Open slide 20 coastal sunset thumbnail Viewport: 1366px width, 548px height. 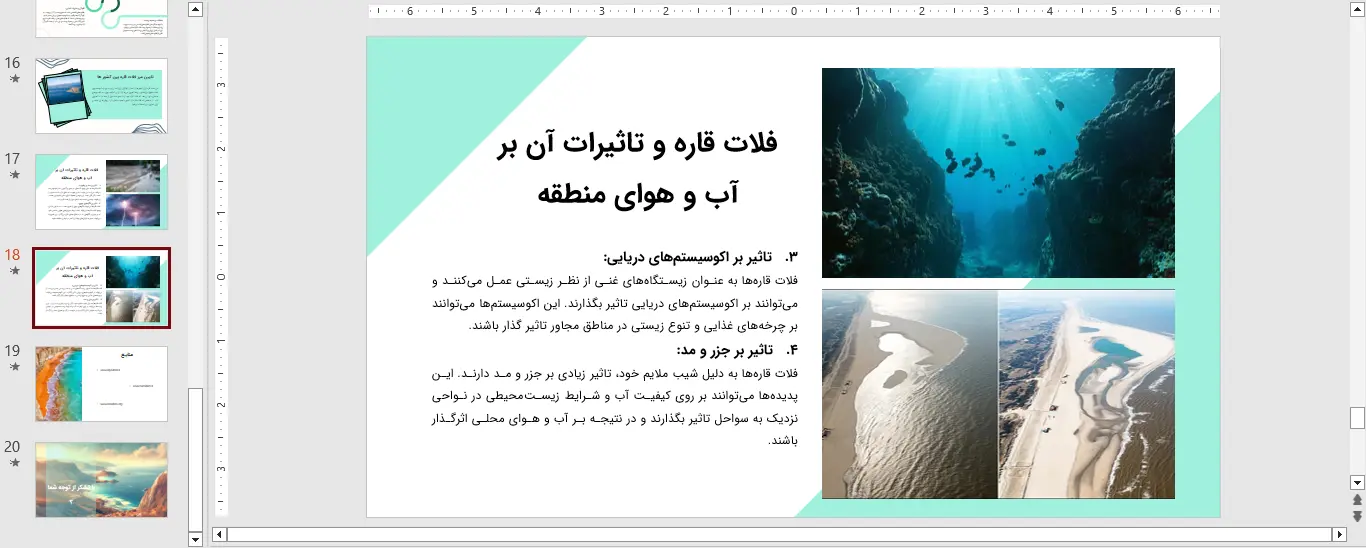point(102,480)
